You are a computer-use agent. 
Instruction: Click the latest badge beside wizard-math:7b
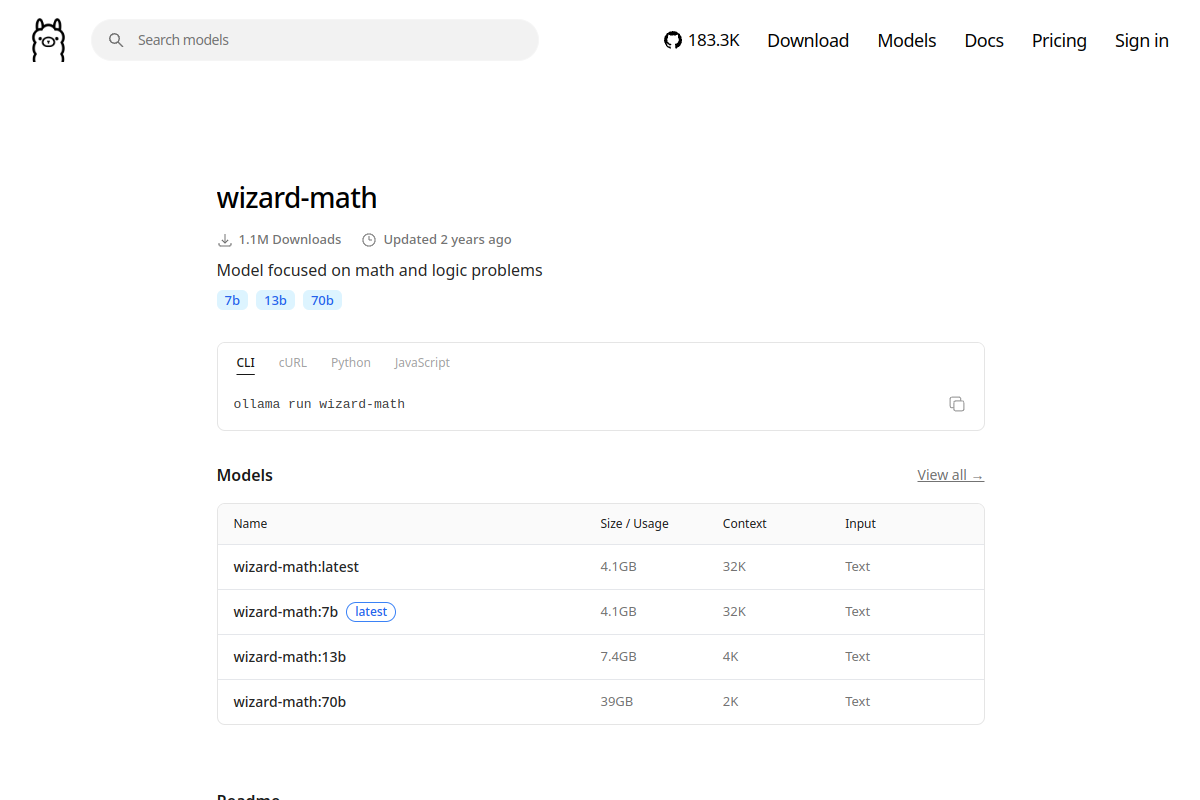371,612
